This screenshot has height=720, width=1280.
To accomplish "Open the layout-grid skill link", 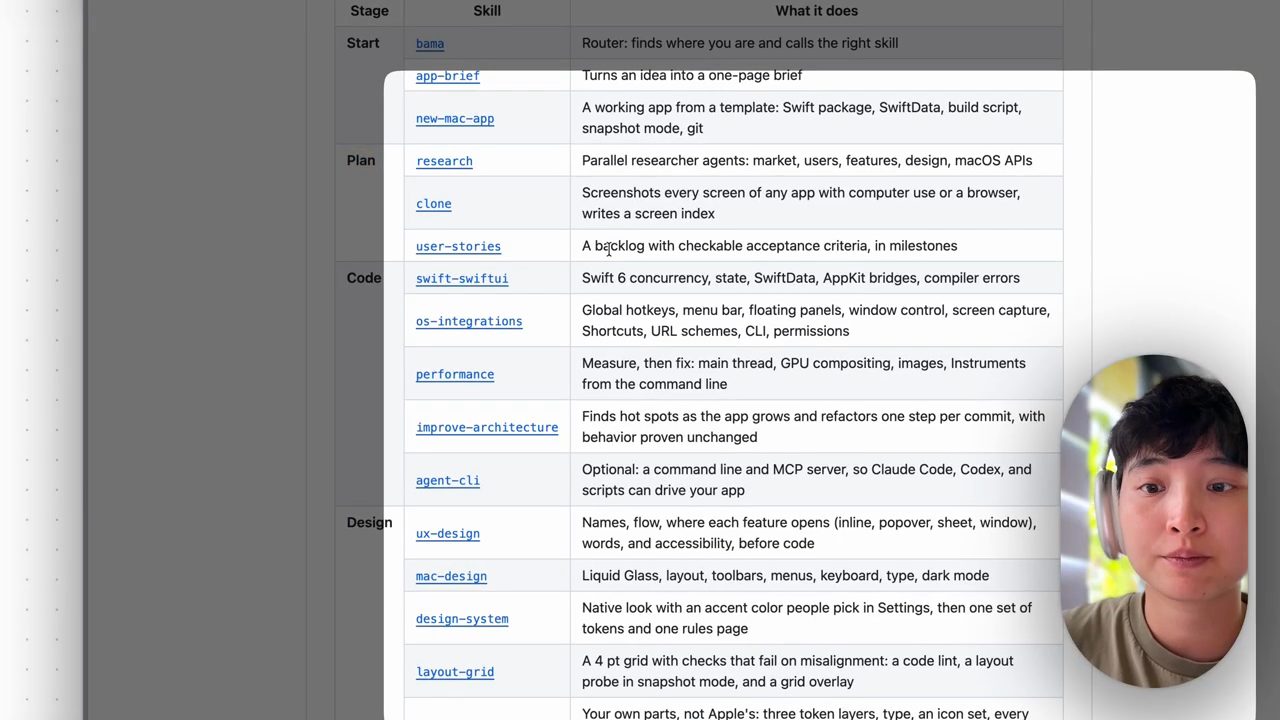I will click(455, 672).
